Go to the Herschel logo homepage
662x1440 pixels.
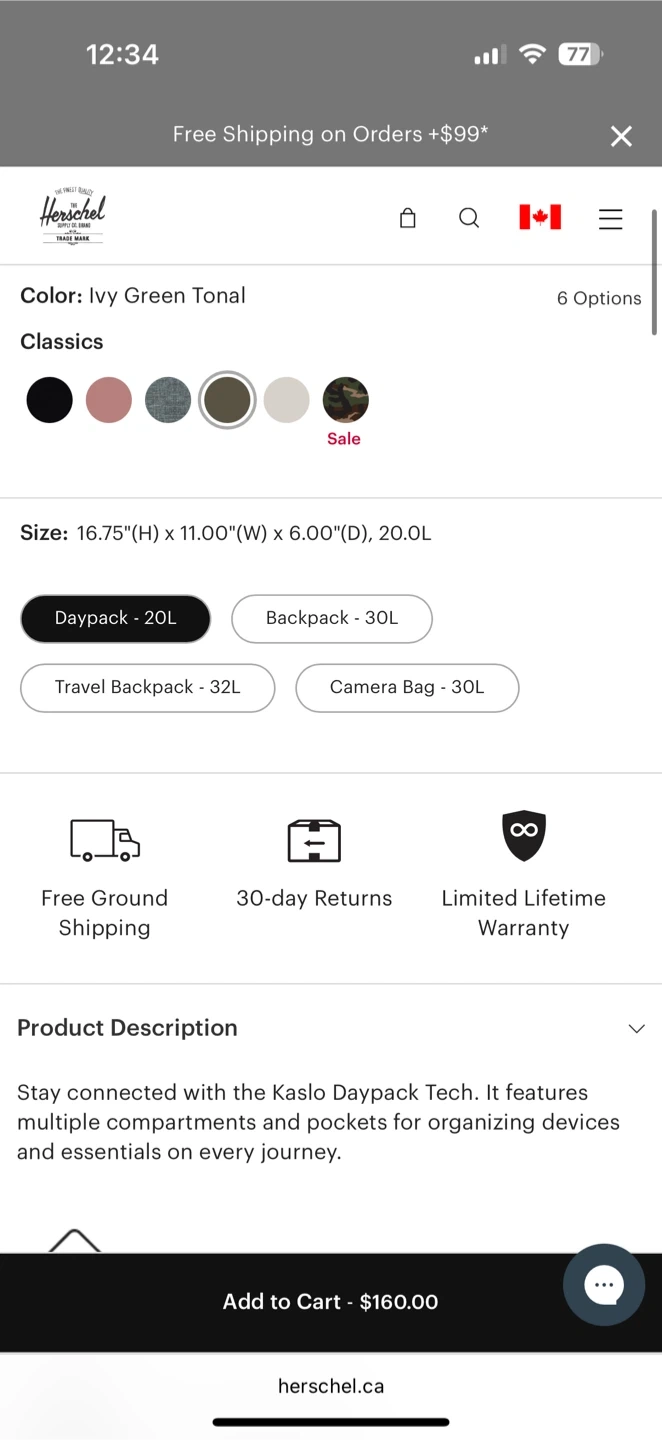coord(73,216)
